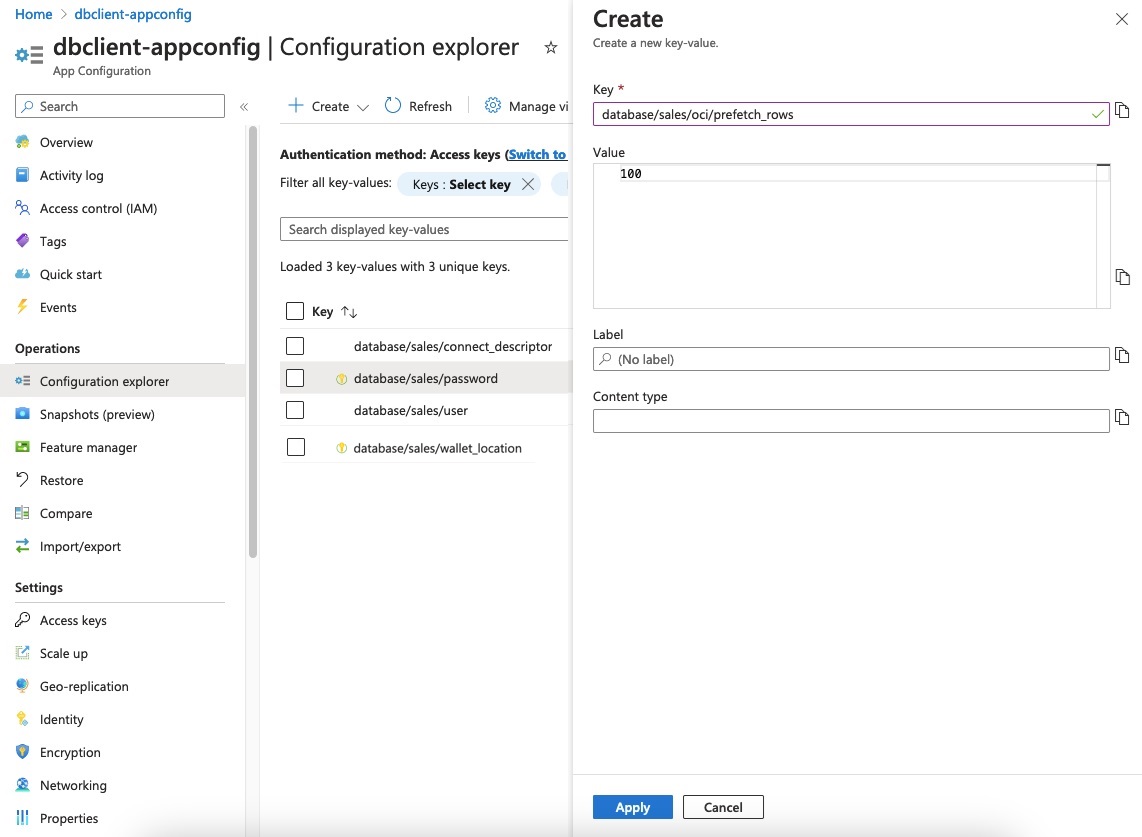Select the database/sales/connect_descriptor key text
This screenshot has height=837, width=1142.
tap(453, 346)
